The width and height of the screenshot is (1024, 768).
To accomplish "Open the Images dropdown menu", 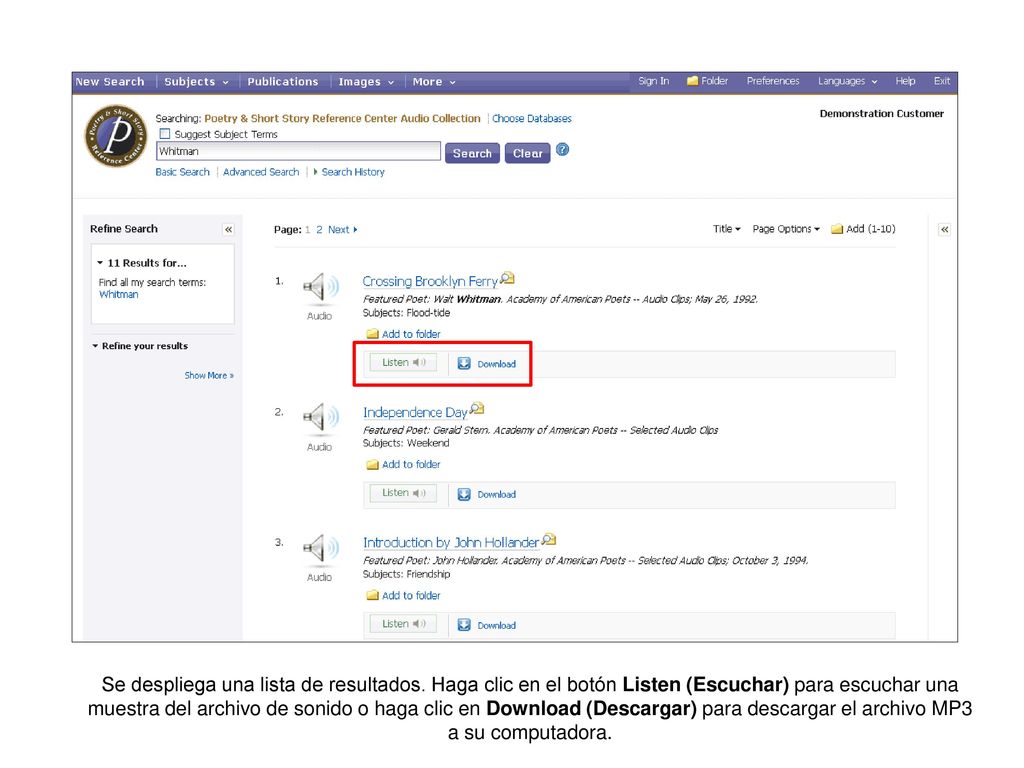I will [366, 82].
